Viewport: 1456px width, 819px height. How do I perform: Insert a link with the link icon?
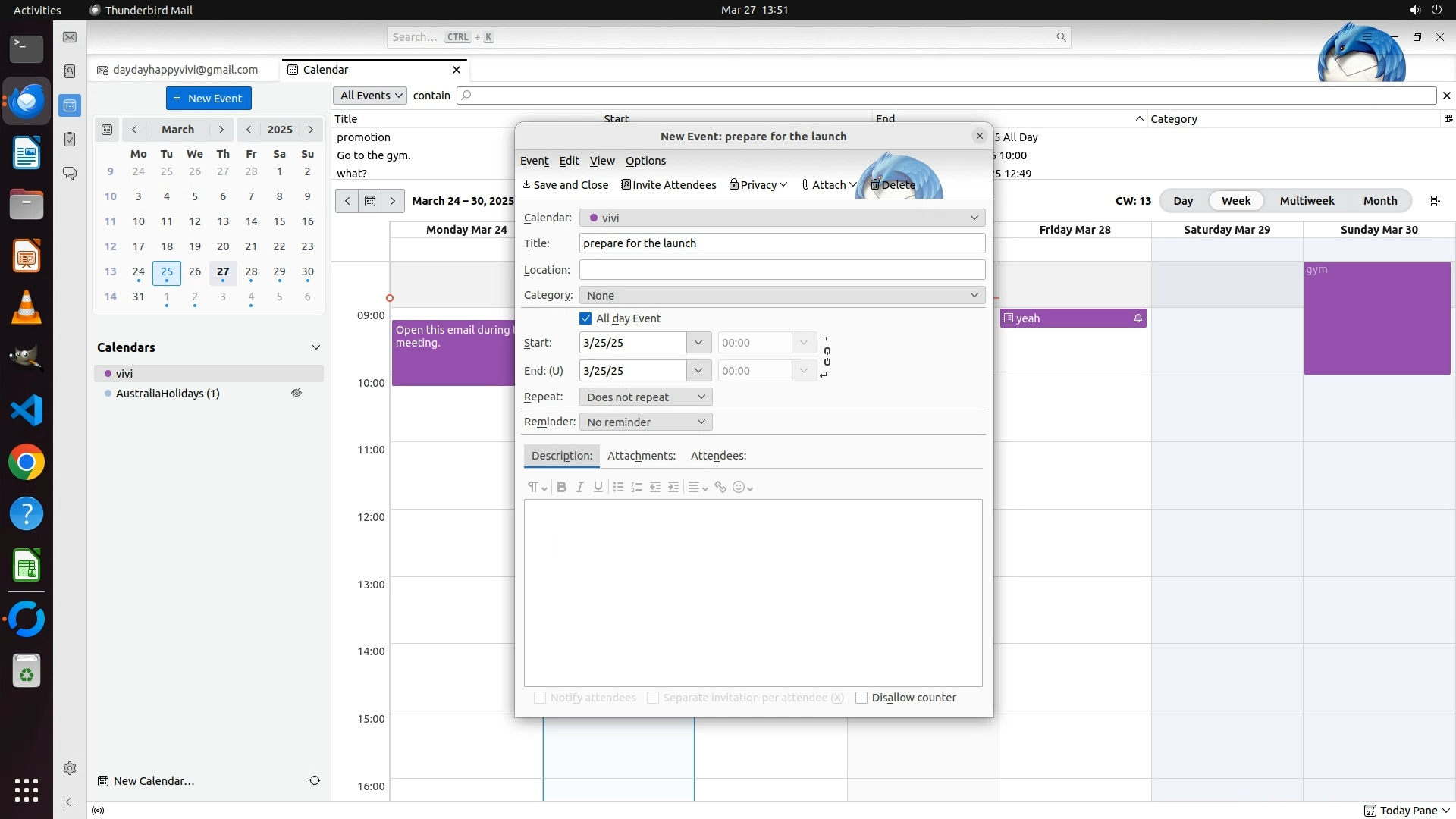pyautogui.click(x=720, y=487)
